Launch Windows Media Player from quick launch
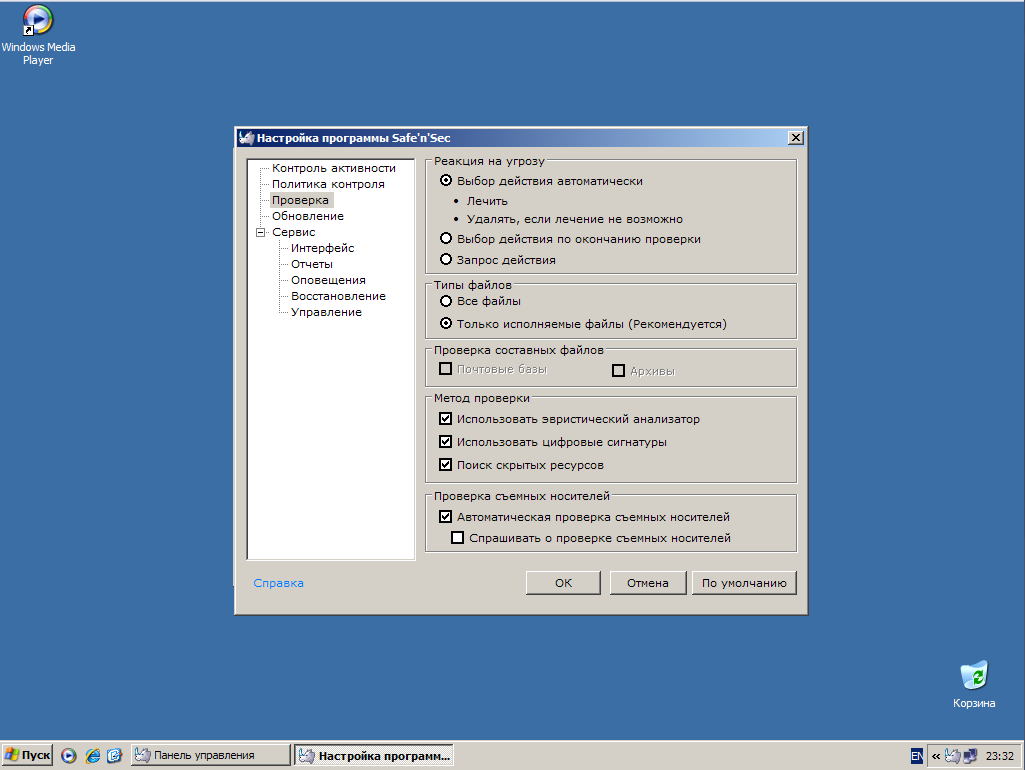1025x770 pixels. (69, 756)
